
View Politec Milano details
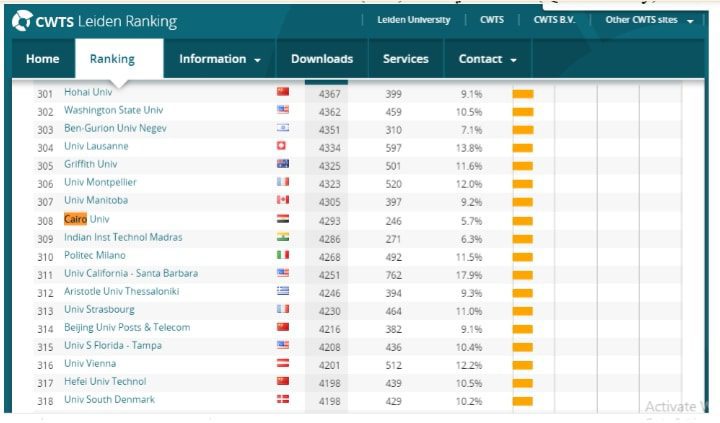95,255
